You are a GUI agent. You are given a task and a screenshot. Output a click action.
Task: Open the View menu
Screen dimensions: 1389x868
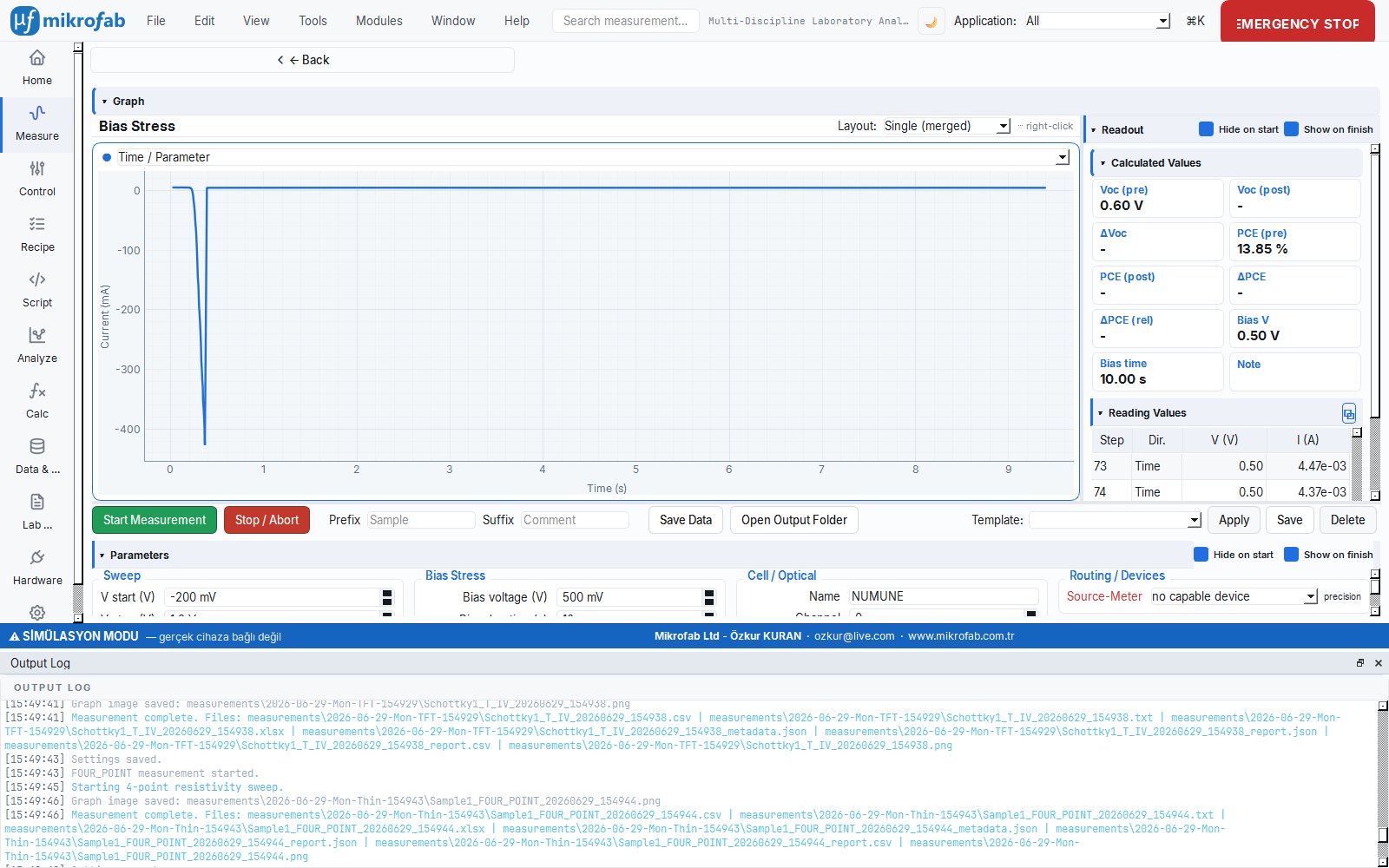point(256,21)
